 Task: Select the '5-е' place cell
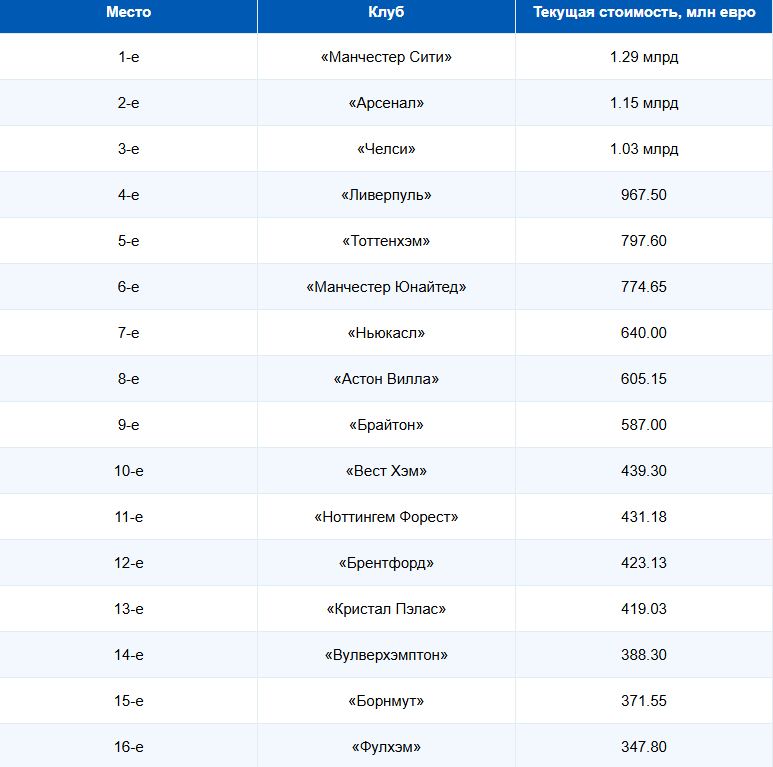tap(128, 241)
